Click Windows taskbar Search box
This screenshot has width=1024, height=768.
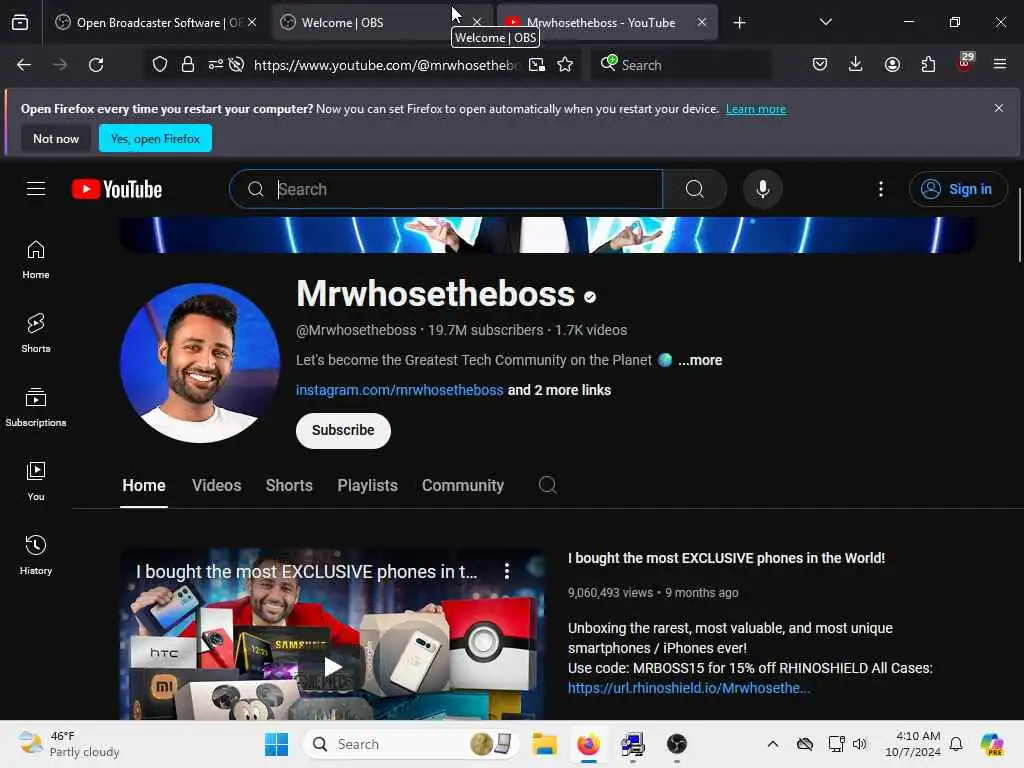[x=411, y=744]
